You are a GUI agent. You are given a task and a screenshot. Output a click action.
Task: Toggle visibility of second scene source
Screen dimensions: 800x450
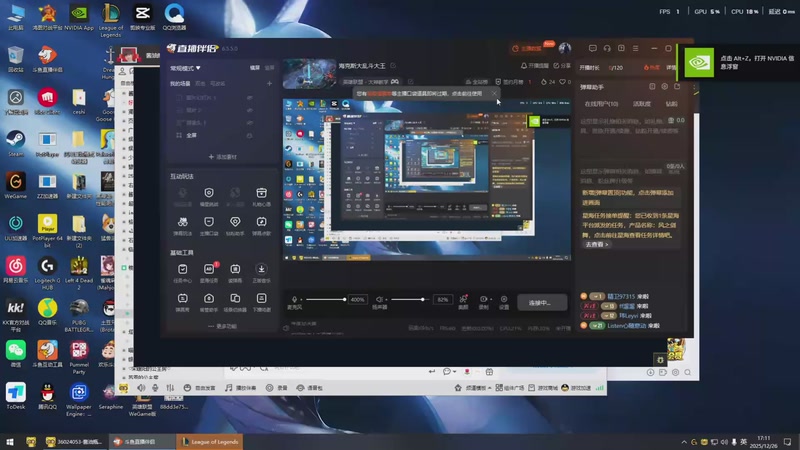pyautogui.click(x=249, y=110)
